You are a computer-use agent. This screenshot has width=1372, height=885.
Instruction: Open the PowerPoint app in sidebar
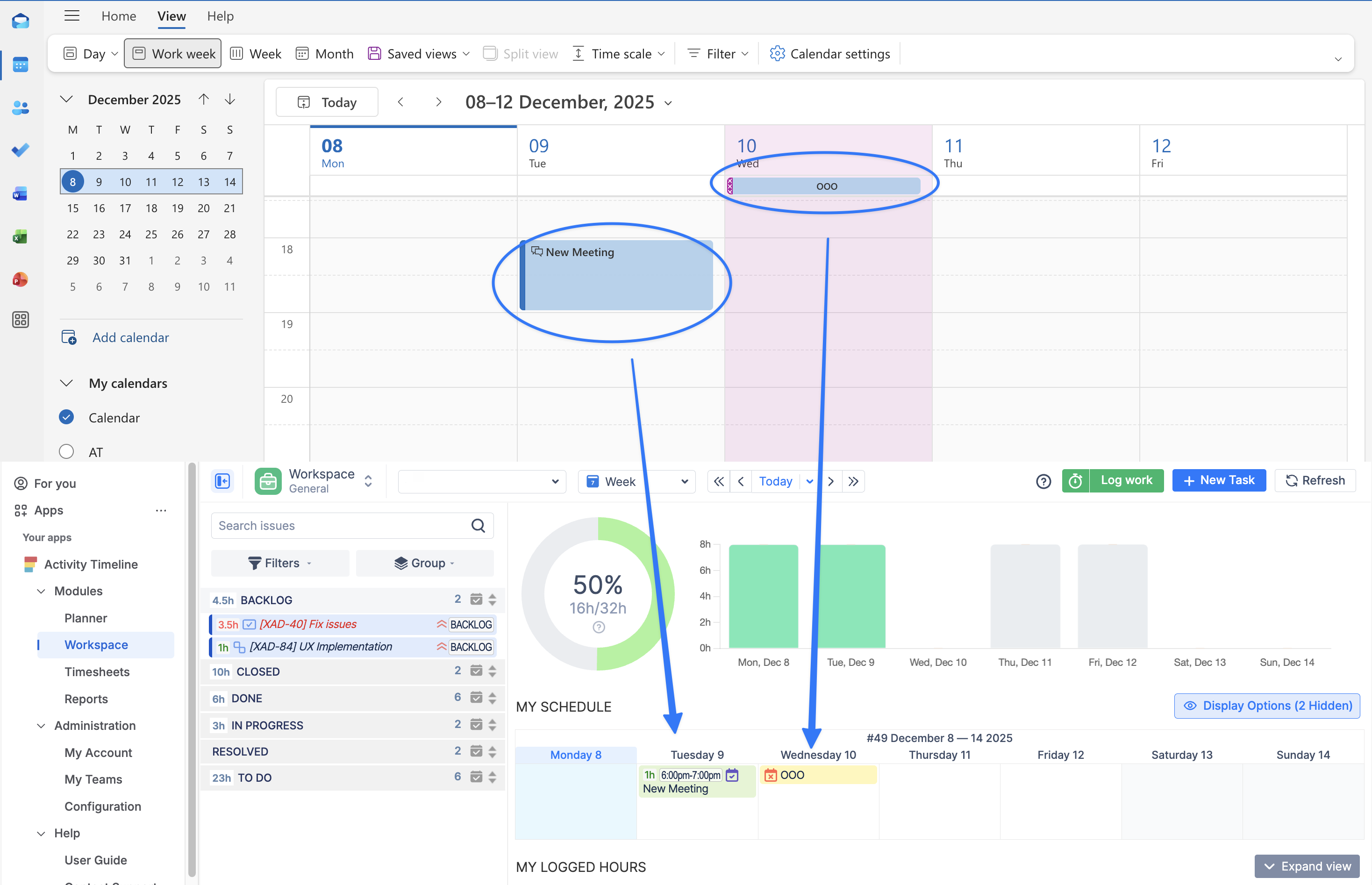[x=20, y=279]
